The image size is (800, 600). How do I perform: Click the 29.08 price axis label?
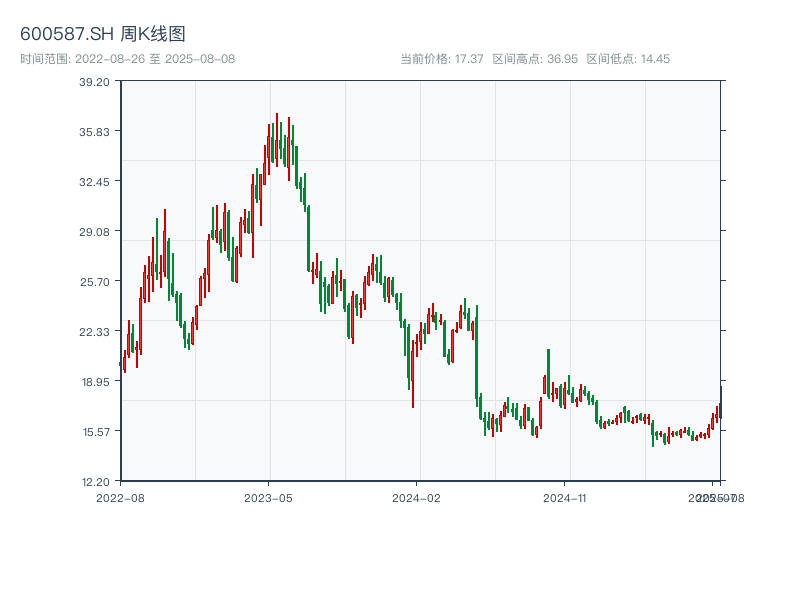point(94,232)
